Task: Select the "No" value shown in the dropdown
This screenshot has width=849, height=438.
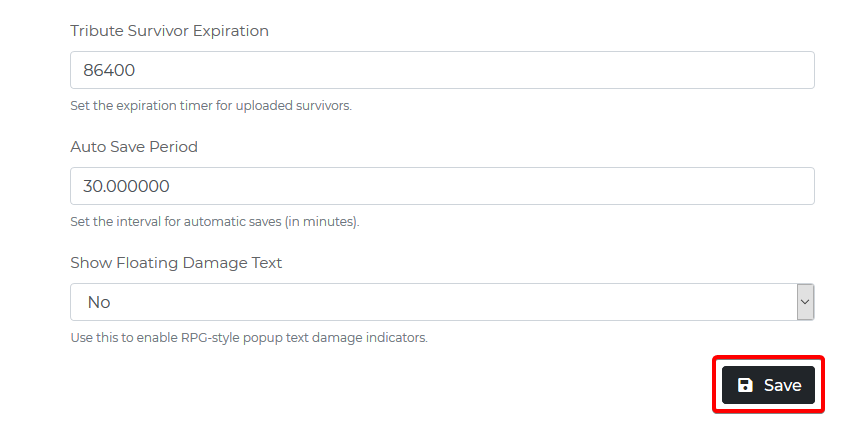Action: point(99,302)
